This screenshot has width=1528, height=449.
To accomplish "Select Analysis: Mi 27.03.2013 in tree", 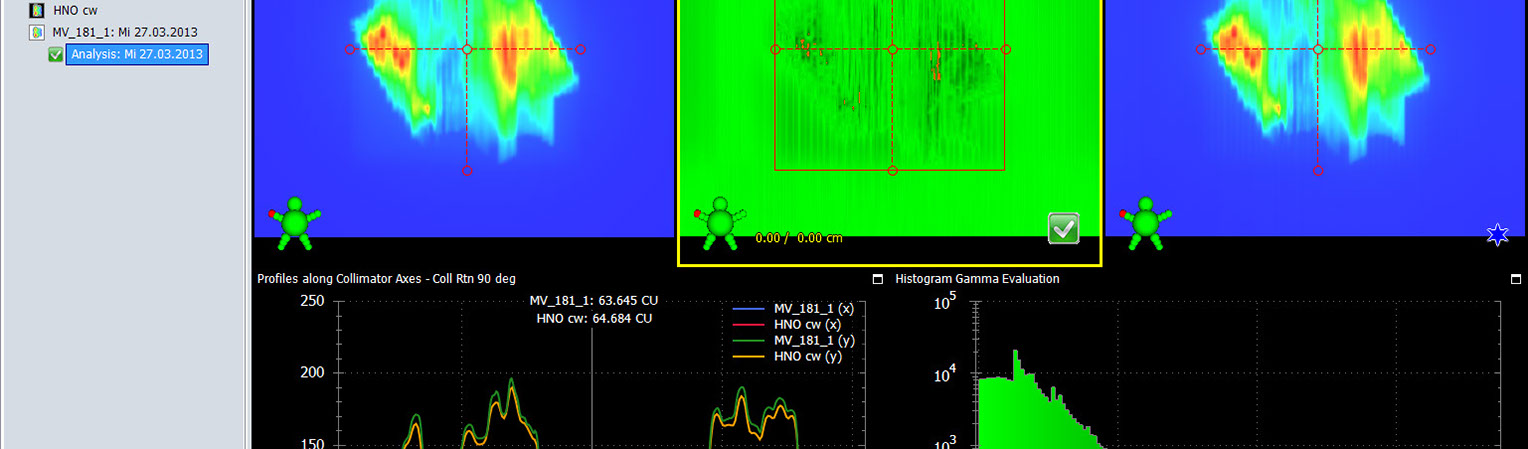I will [137, 54].
